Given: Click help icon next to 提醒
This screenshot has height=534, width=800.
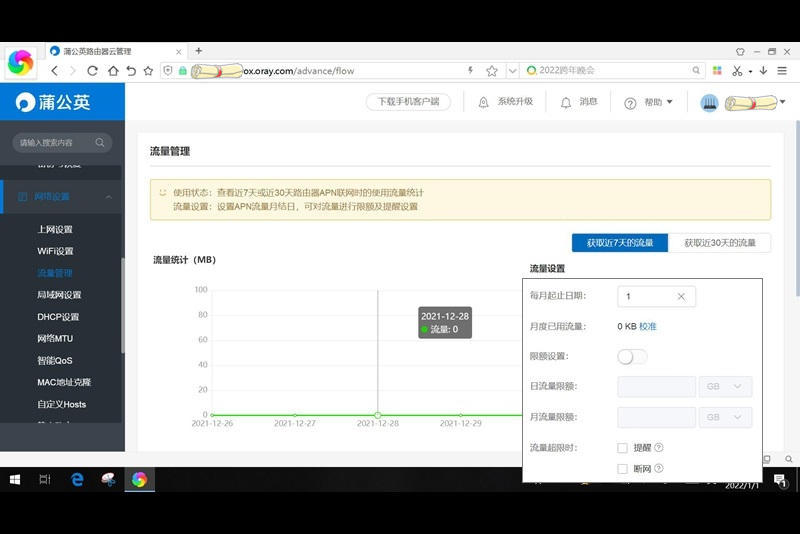Looking at the screenshot, I should pos(659,448).
